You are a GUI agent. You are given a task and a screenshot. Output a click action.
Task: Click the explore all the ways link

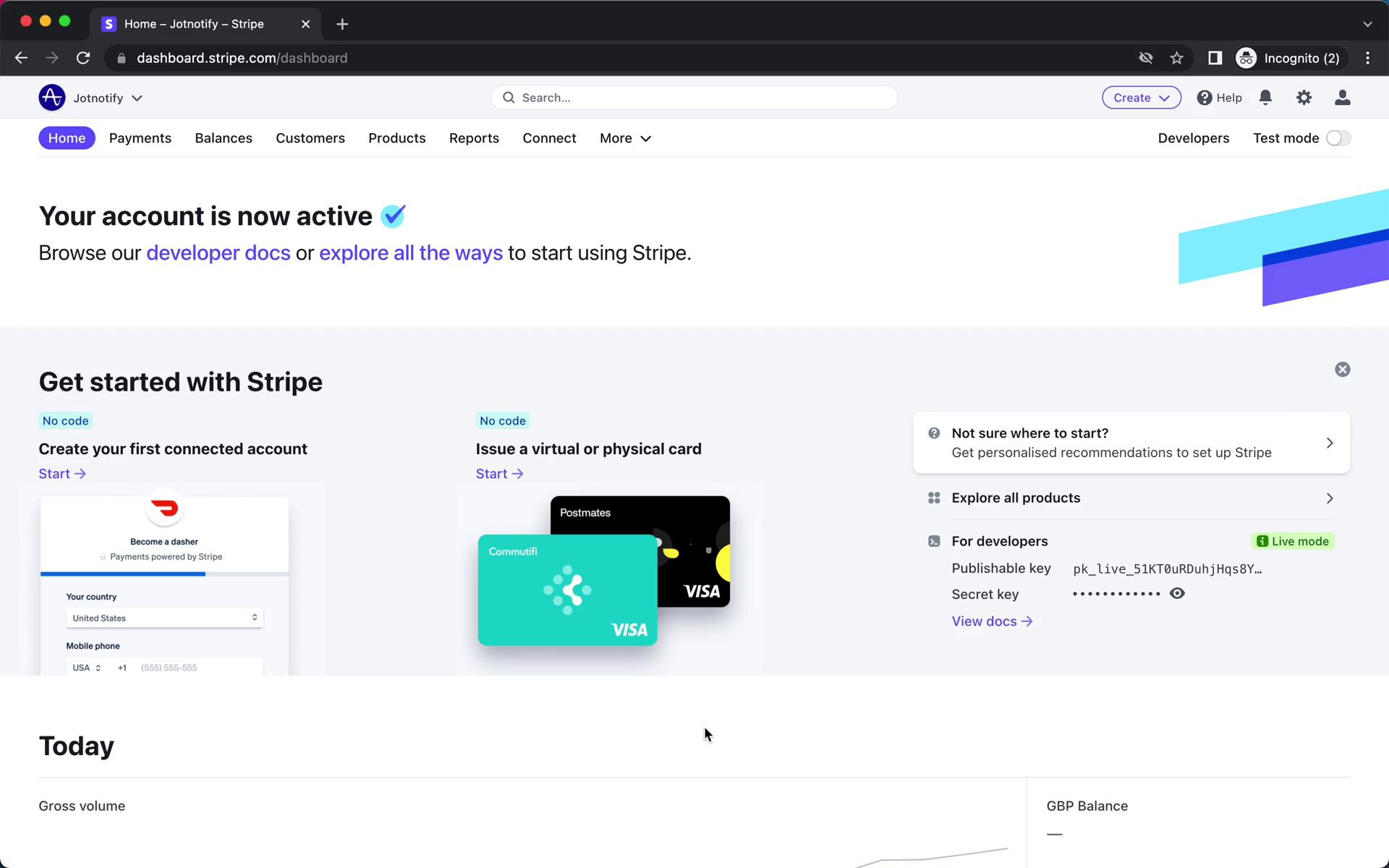point(411,252)
